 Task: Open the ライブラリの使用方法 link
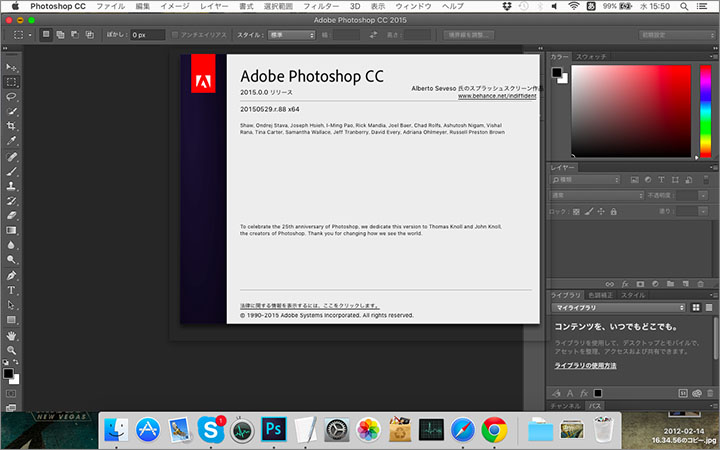585,366
